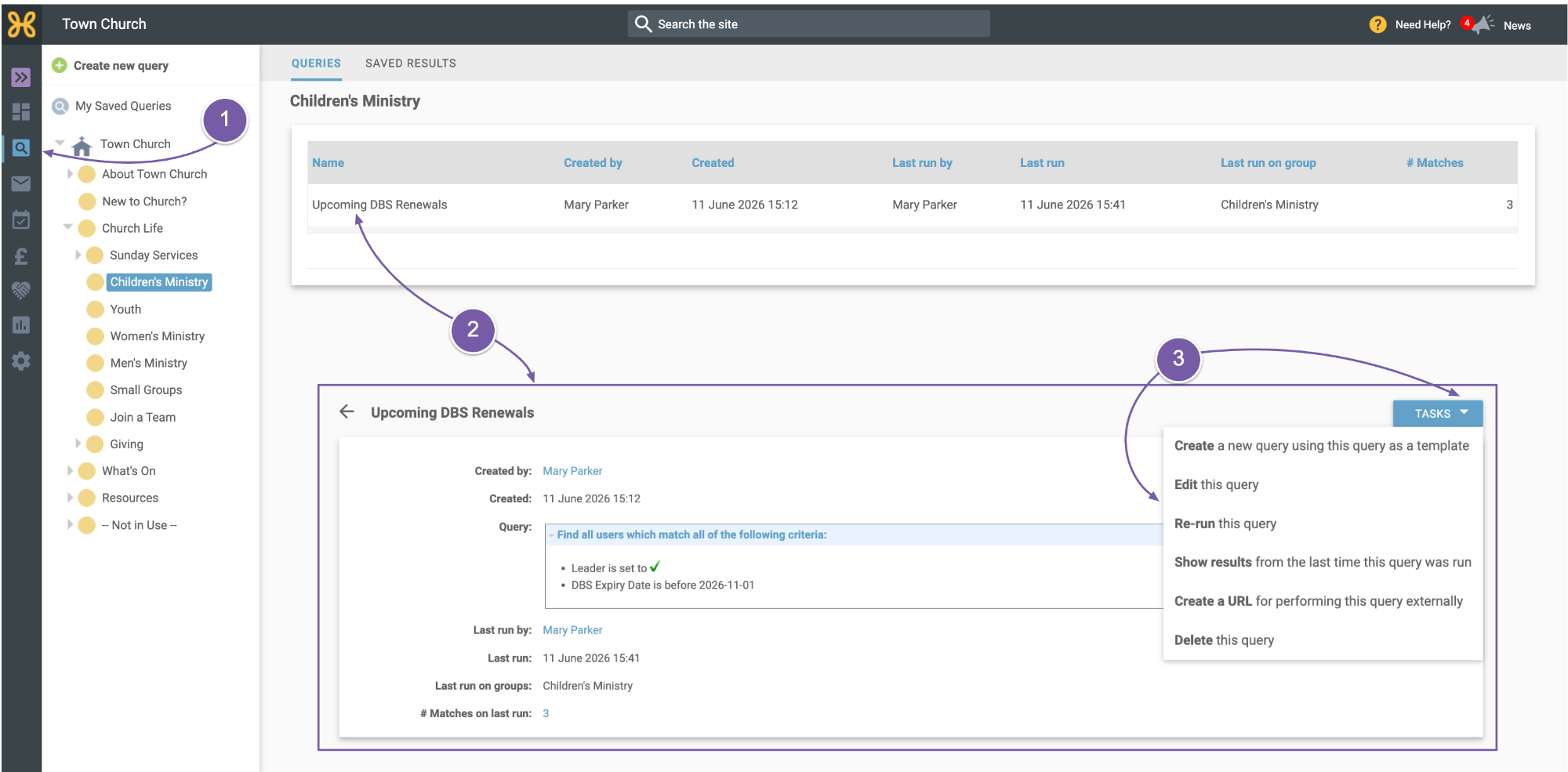Click Create new query link
The image size is (1568, 772).
[x=121, y=66]
